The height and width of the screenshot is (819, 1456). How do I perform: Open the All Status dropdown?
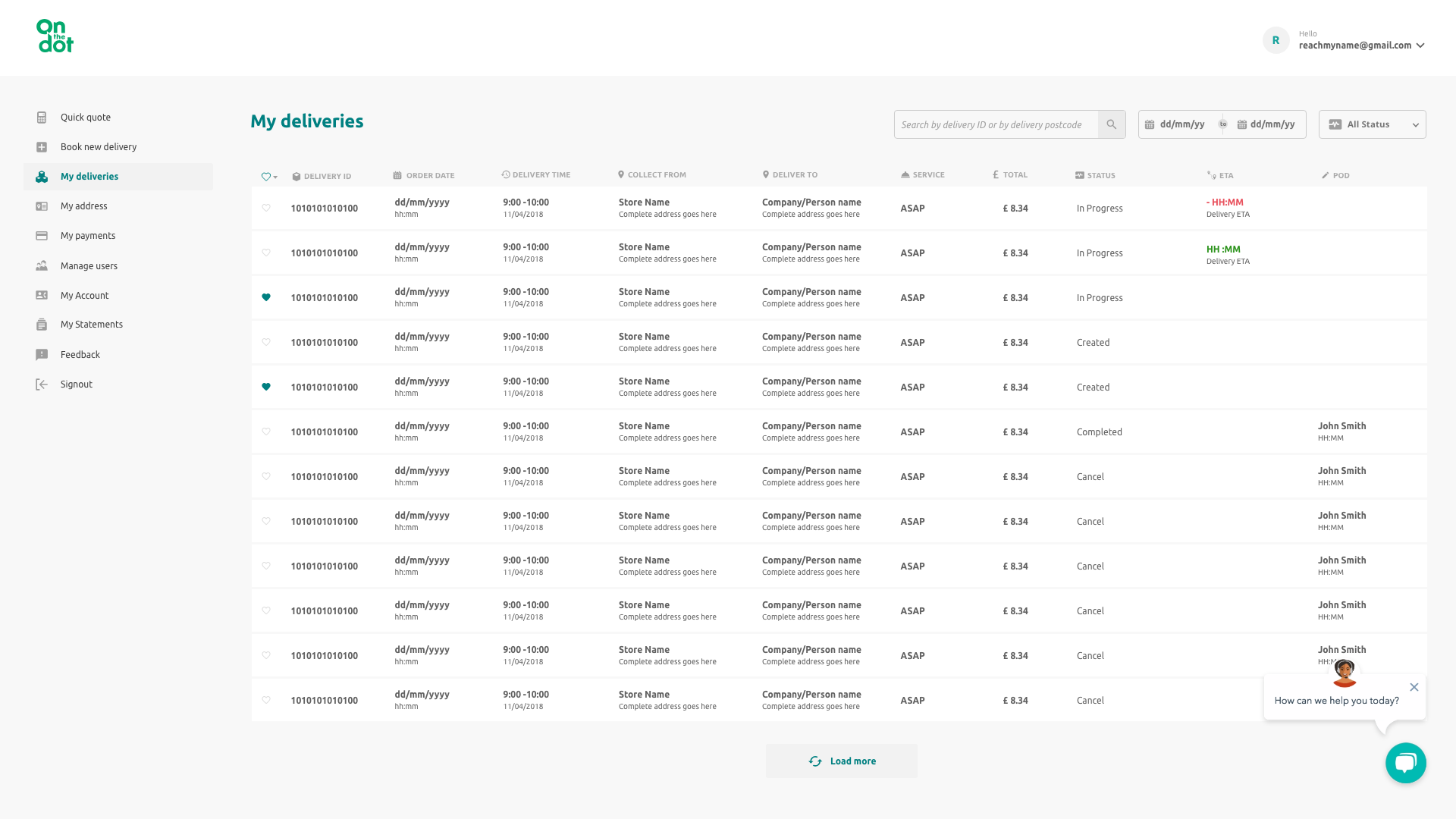[x=1372, y=124]
